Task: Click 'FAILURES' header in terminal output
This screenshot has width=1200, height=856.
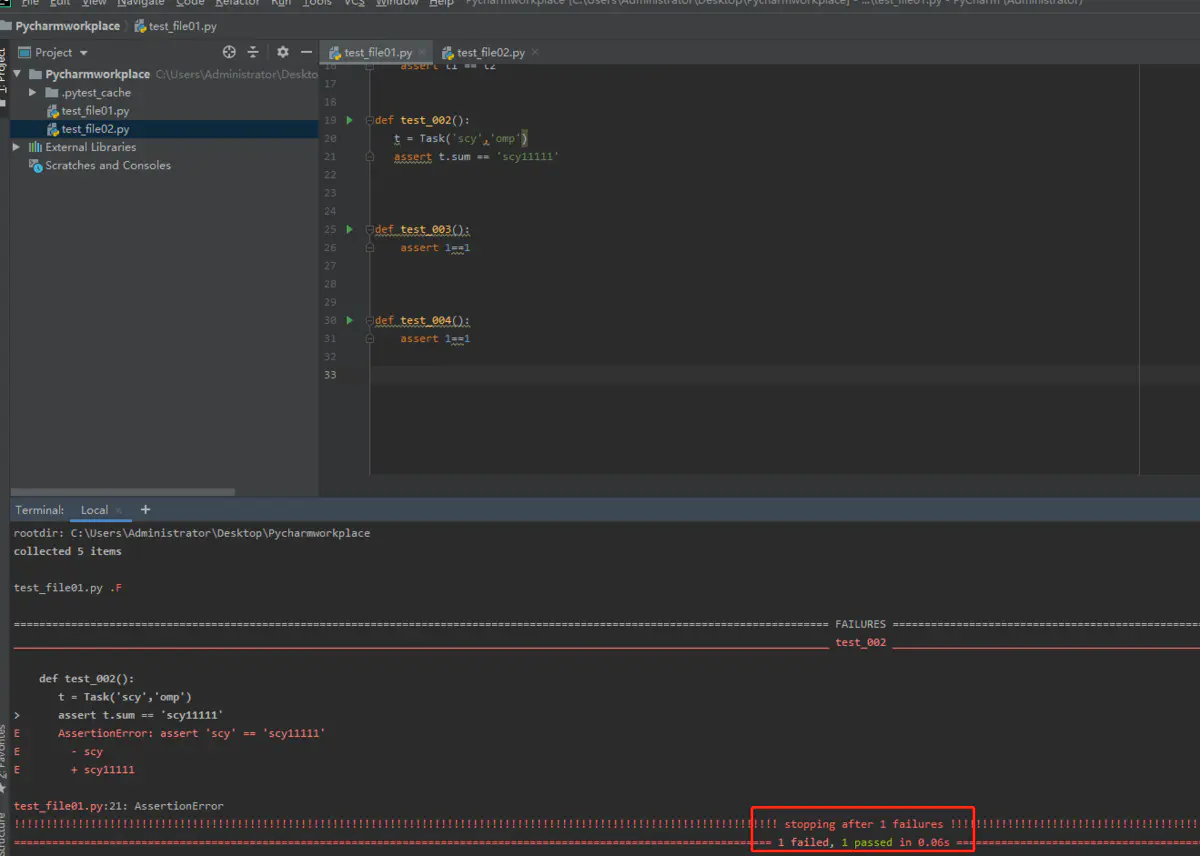Action: pyautogui.click(x=860, y=624)
